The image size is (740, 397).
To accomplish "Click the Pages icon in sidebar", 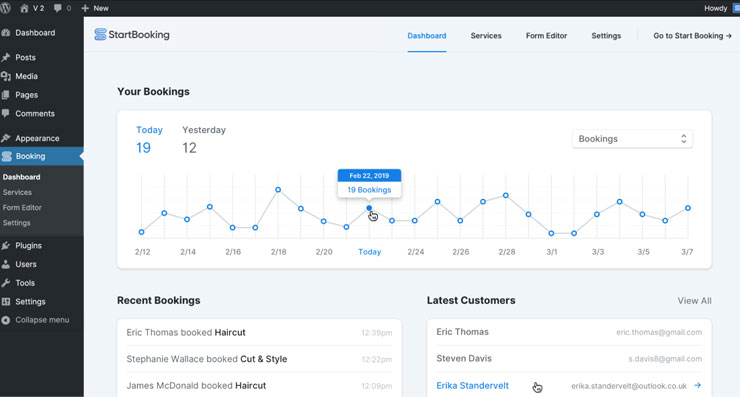I will point(6,95).
